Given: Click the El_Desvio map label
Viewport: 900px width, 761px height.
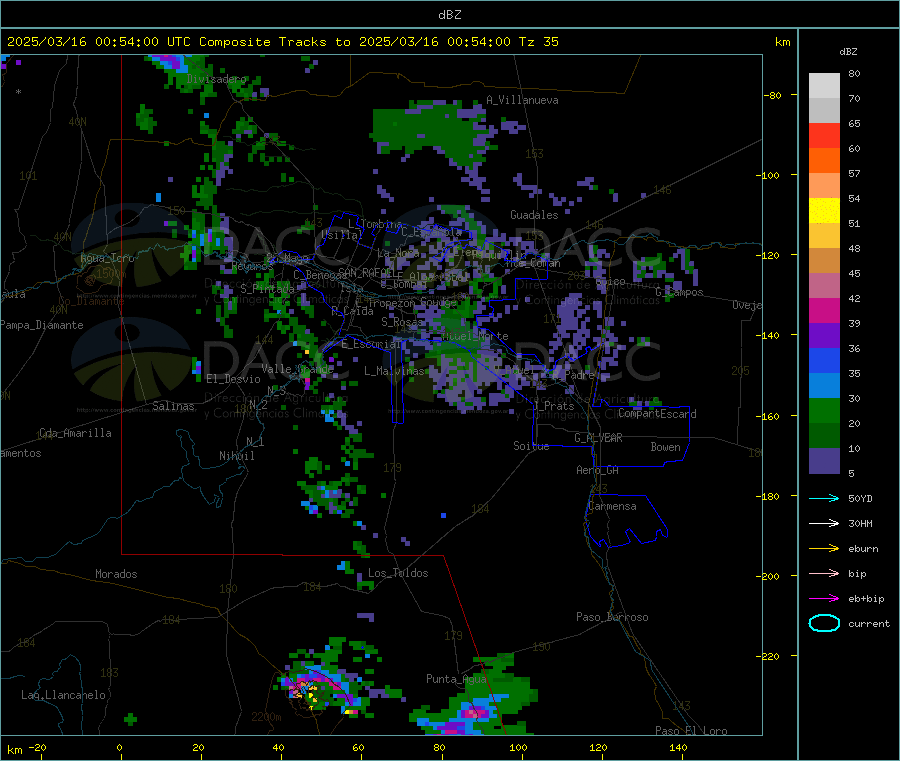Looking at the screenshot, I should click(233, 379).
